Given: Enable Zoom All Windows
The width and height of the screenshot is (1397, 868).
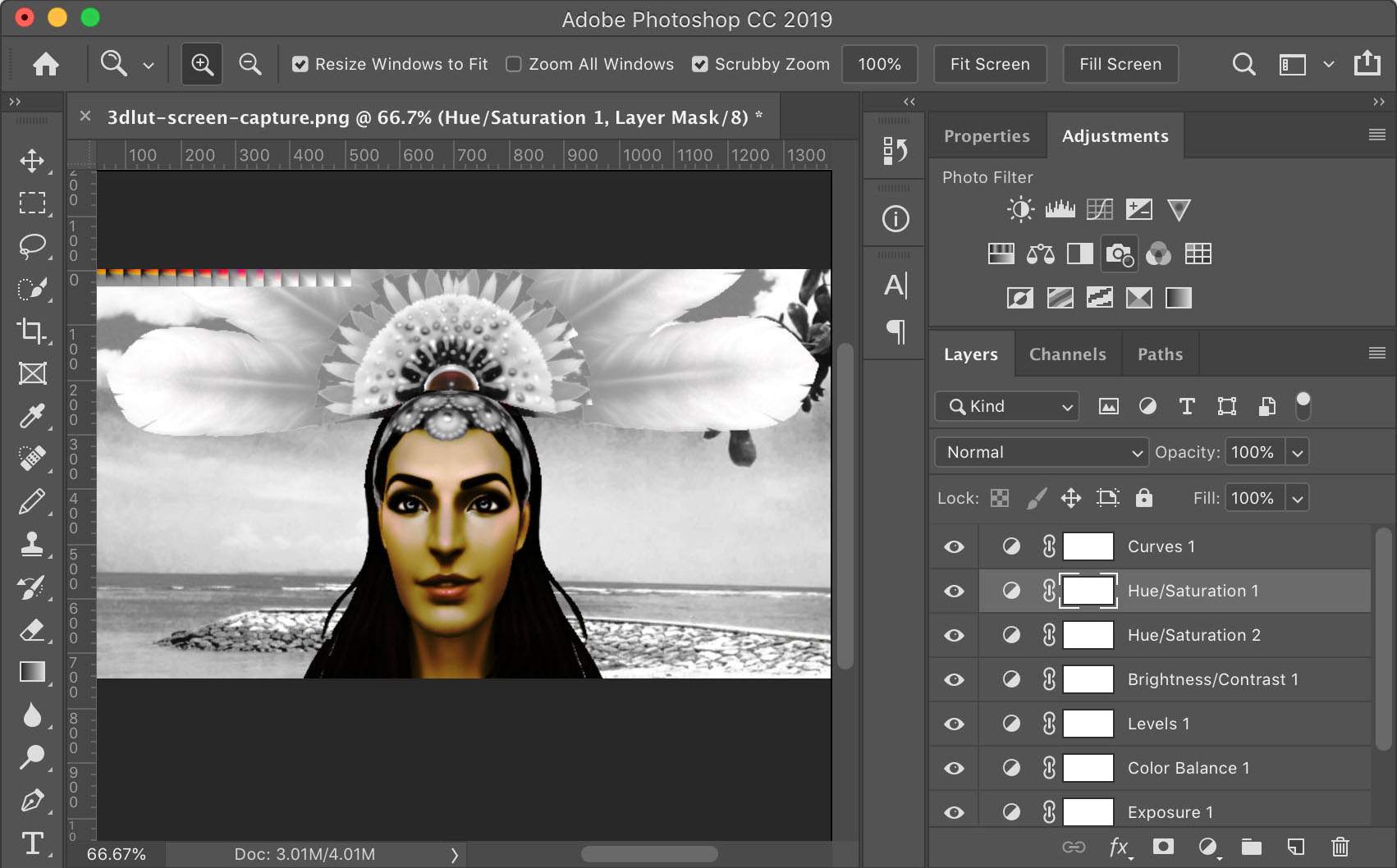Looking at the screenshot, I should click(512, 63).
